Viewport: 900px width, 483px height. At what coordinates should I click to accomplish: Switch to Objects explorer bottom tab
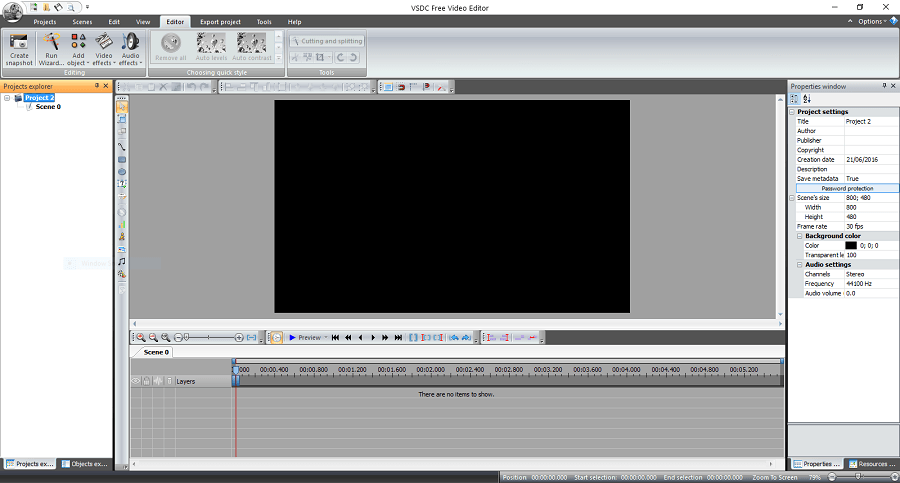tap(85, 463)
